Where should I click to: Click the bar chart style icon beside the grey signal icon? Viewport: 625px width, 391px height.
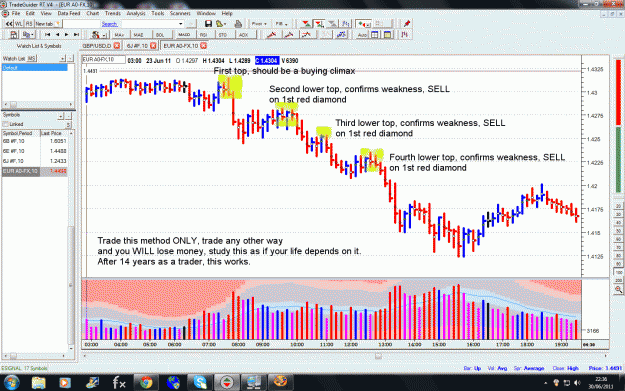pos(346,24)
